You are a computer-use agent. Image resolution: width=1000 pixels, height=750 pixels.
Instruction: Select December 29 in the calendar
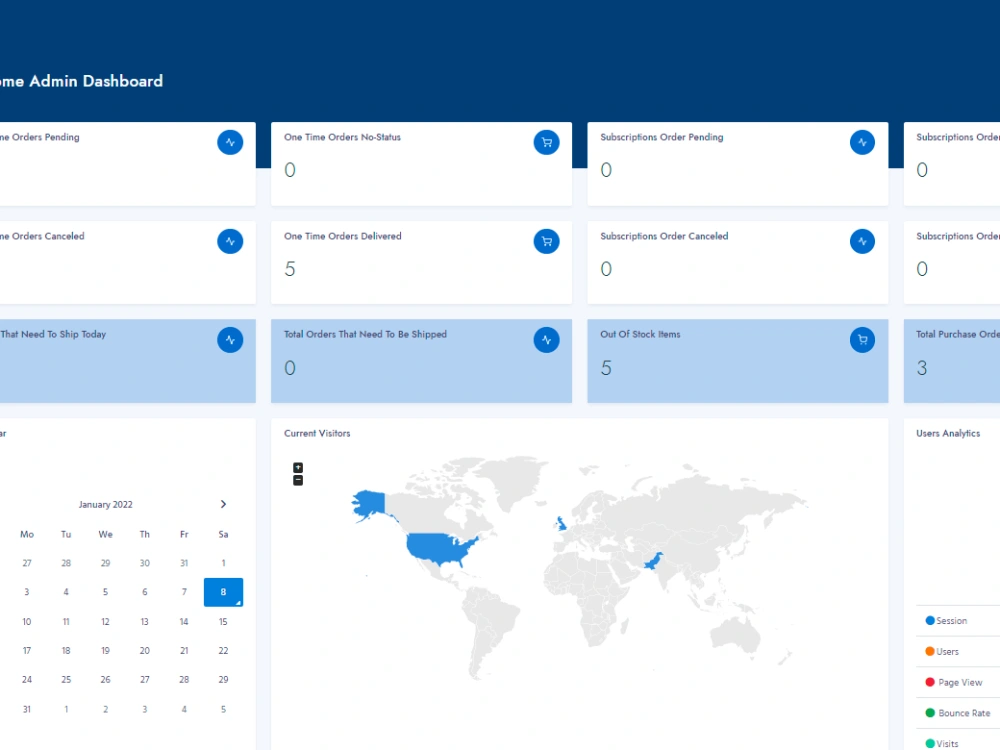(105, 563)
